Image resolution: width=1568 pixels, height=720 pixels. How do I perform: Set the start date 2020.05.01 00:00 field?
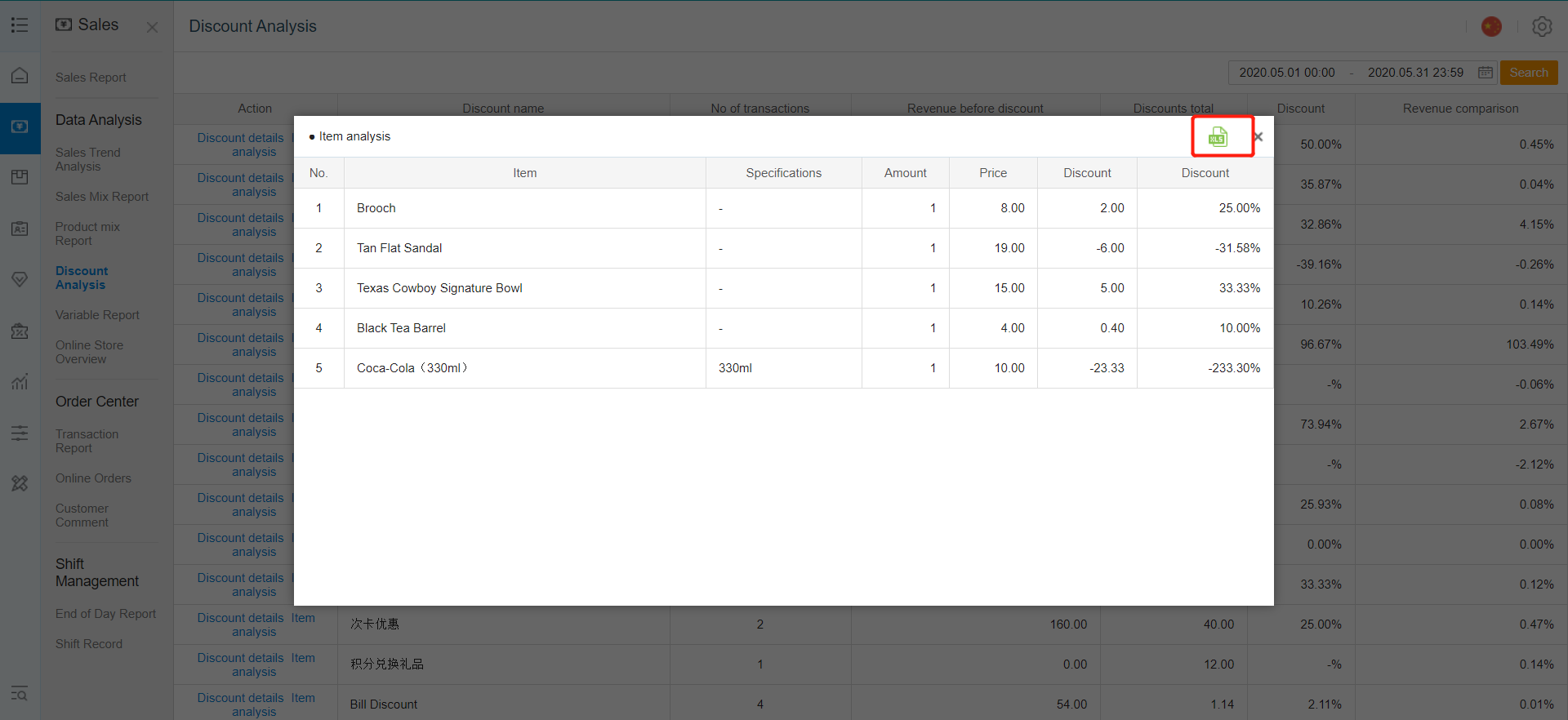[x=1287, y=73]
